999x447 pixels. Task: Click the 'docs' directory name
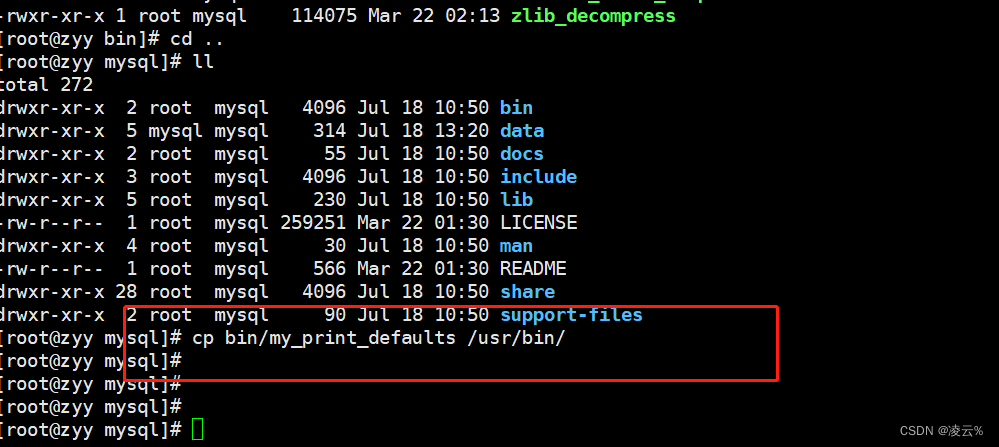point(522,153)
